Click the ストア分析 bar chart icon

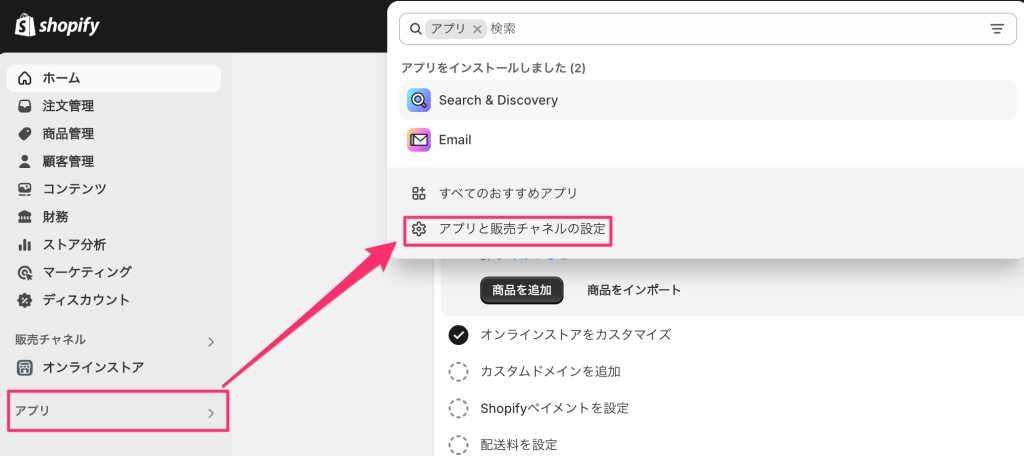[25, 245]
